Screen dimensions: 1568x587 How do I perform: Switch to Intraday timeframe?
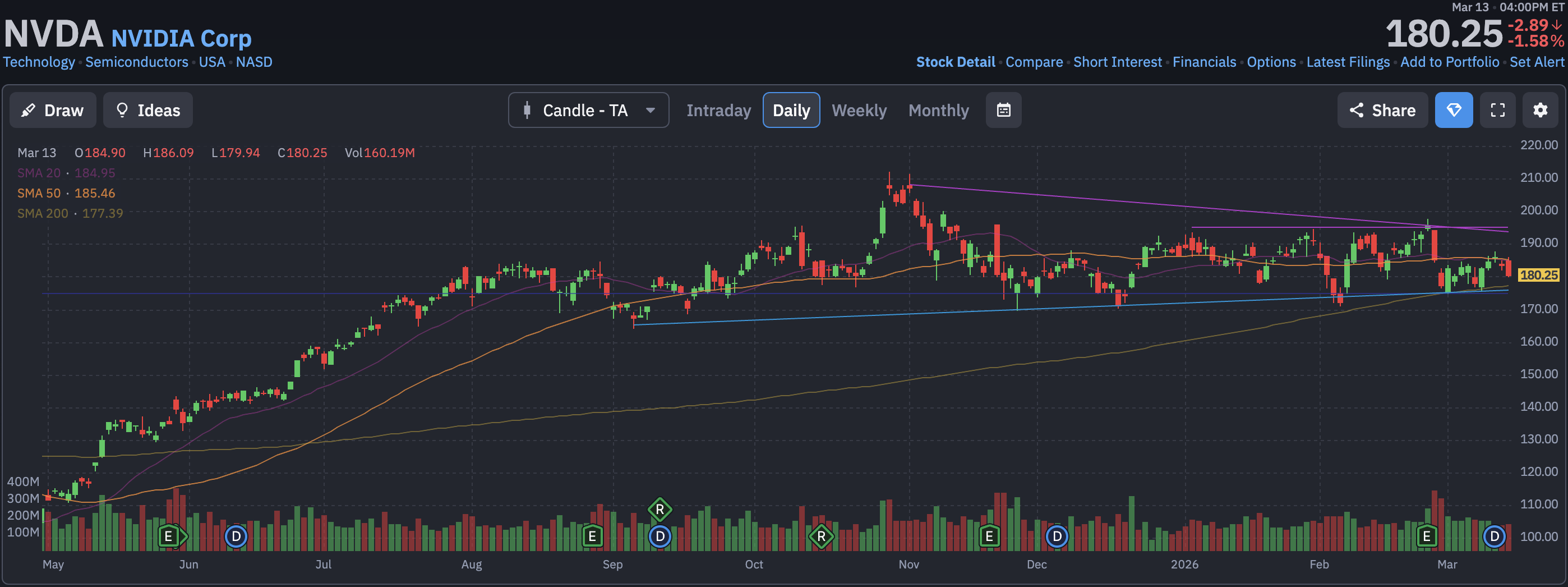click(718, 110)
